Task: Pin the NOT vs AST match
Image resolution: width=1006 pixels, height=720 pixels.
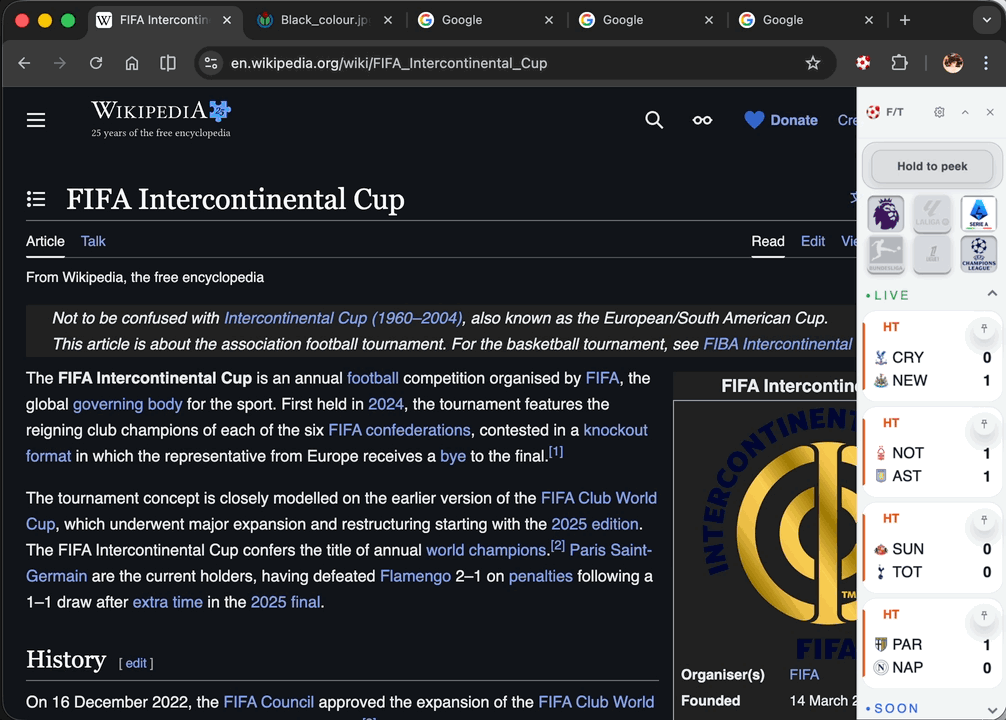Action: click(984, 424)
